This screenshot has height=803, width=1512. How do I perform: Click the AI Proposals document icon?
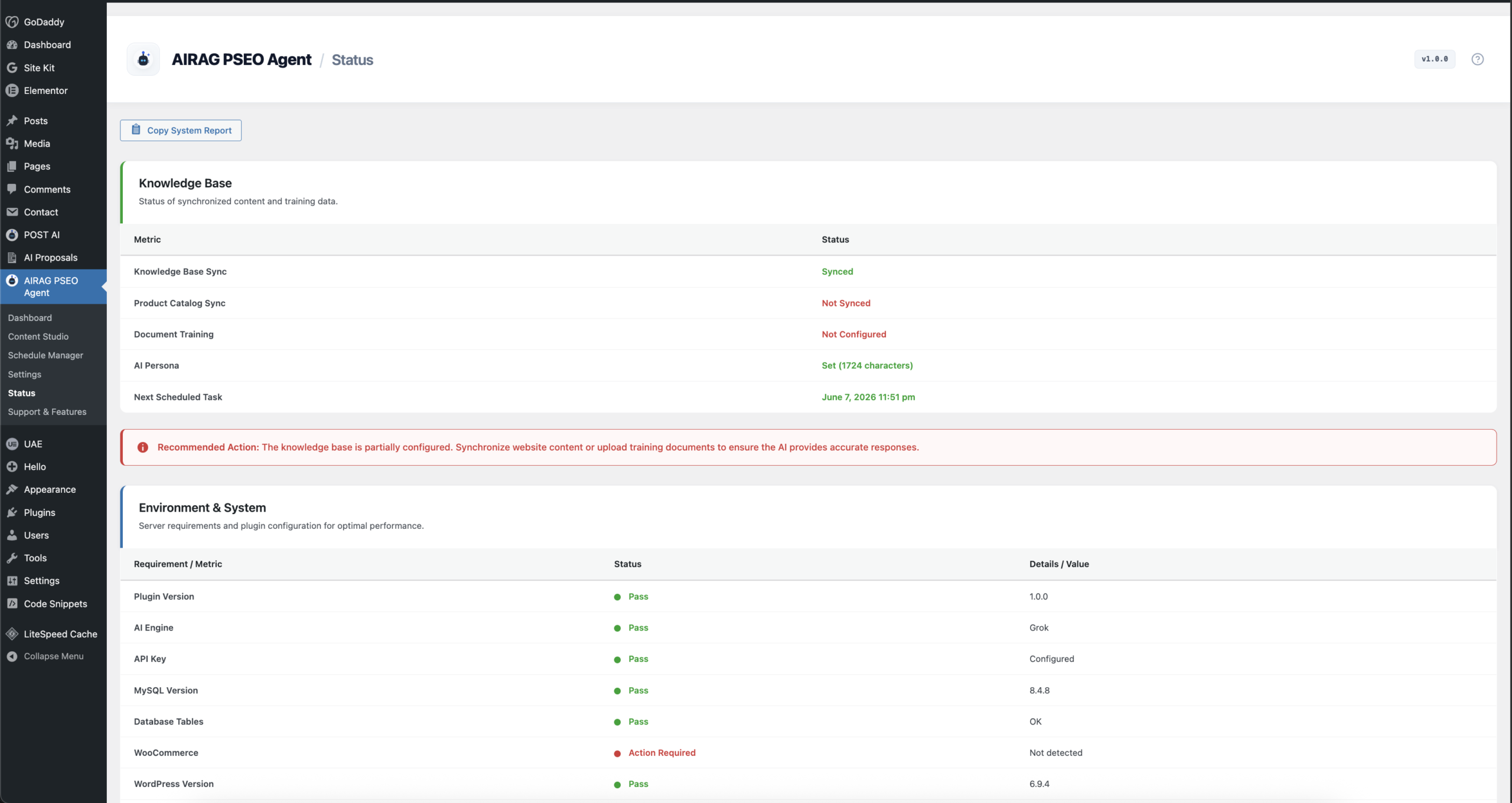(12, 258)
